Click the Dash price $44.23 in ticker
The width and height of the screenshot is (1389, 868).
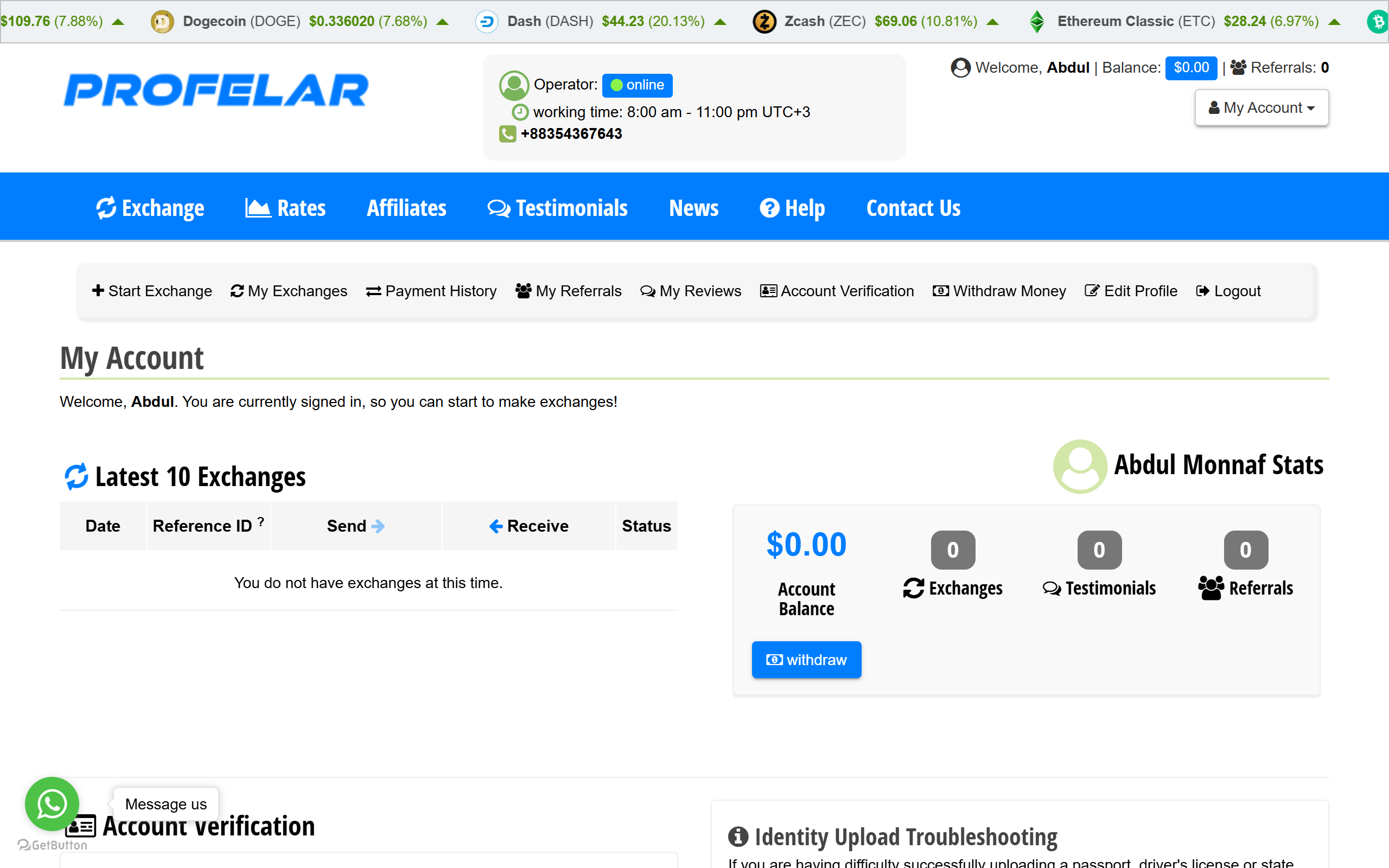tap(623, 21)
